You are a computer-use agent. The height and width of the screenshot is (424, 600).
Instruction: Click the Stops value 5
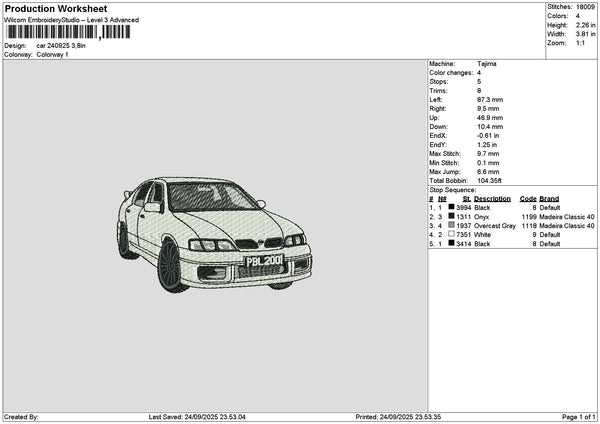click(x=479, y=82)
